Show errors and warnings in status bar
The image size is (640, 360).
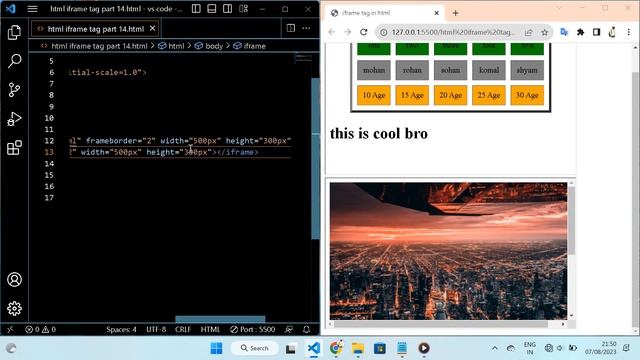(40, 329)
